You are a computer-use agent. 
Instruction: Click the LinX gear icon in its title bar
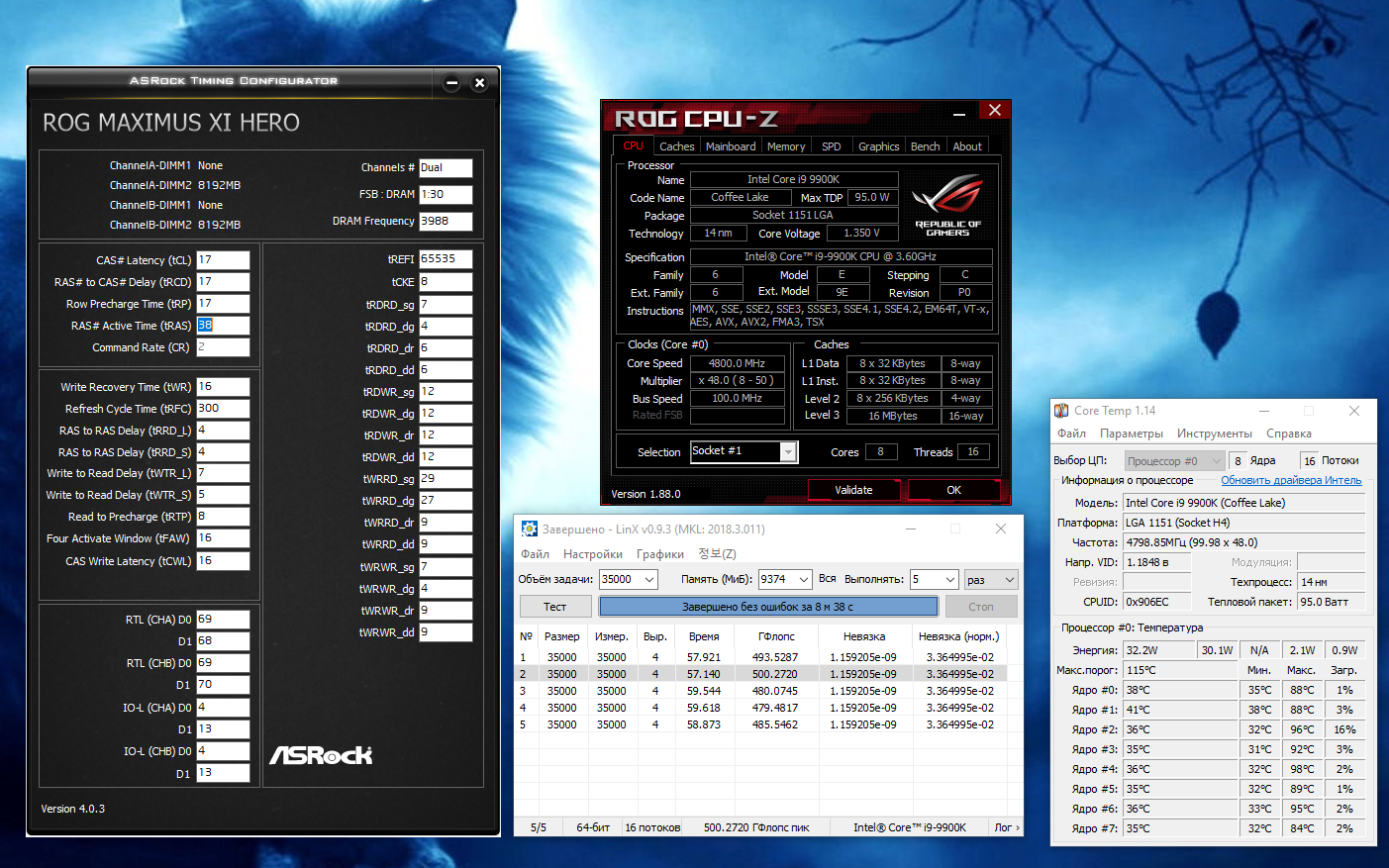[x=530, y=529]
